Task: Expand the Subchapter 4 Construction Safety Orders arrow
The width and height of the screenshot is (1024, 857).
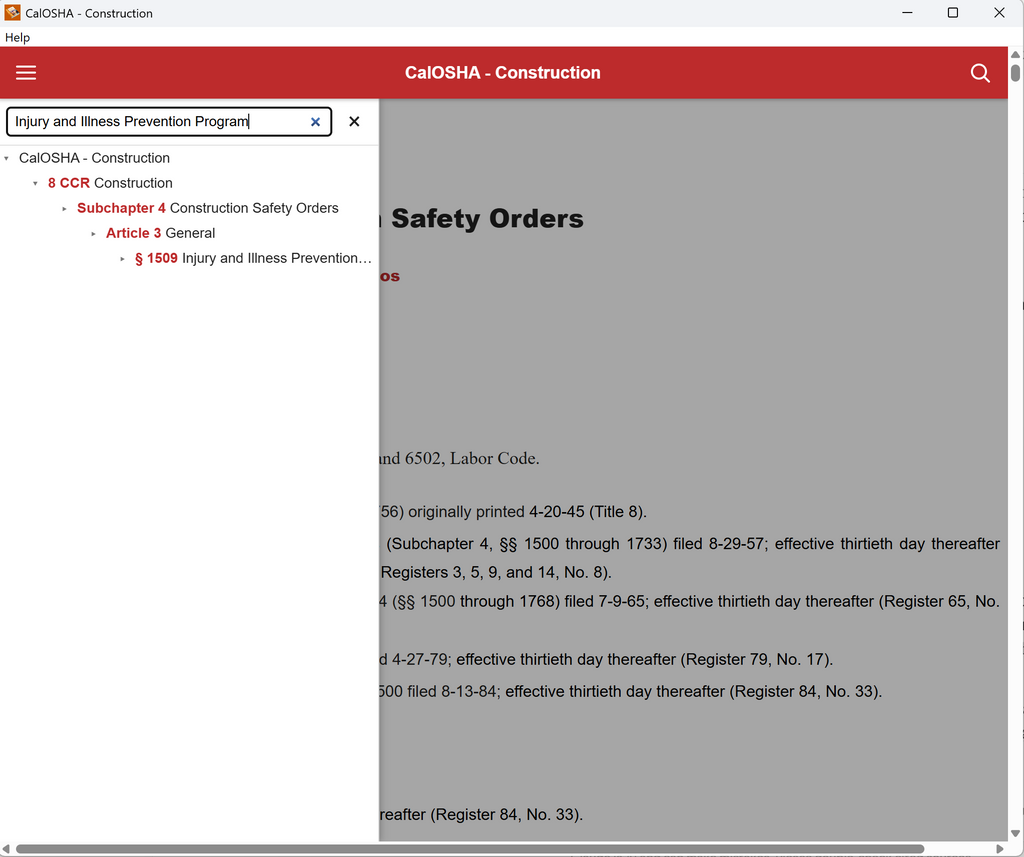Action: (64, 208)
